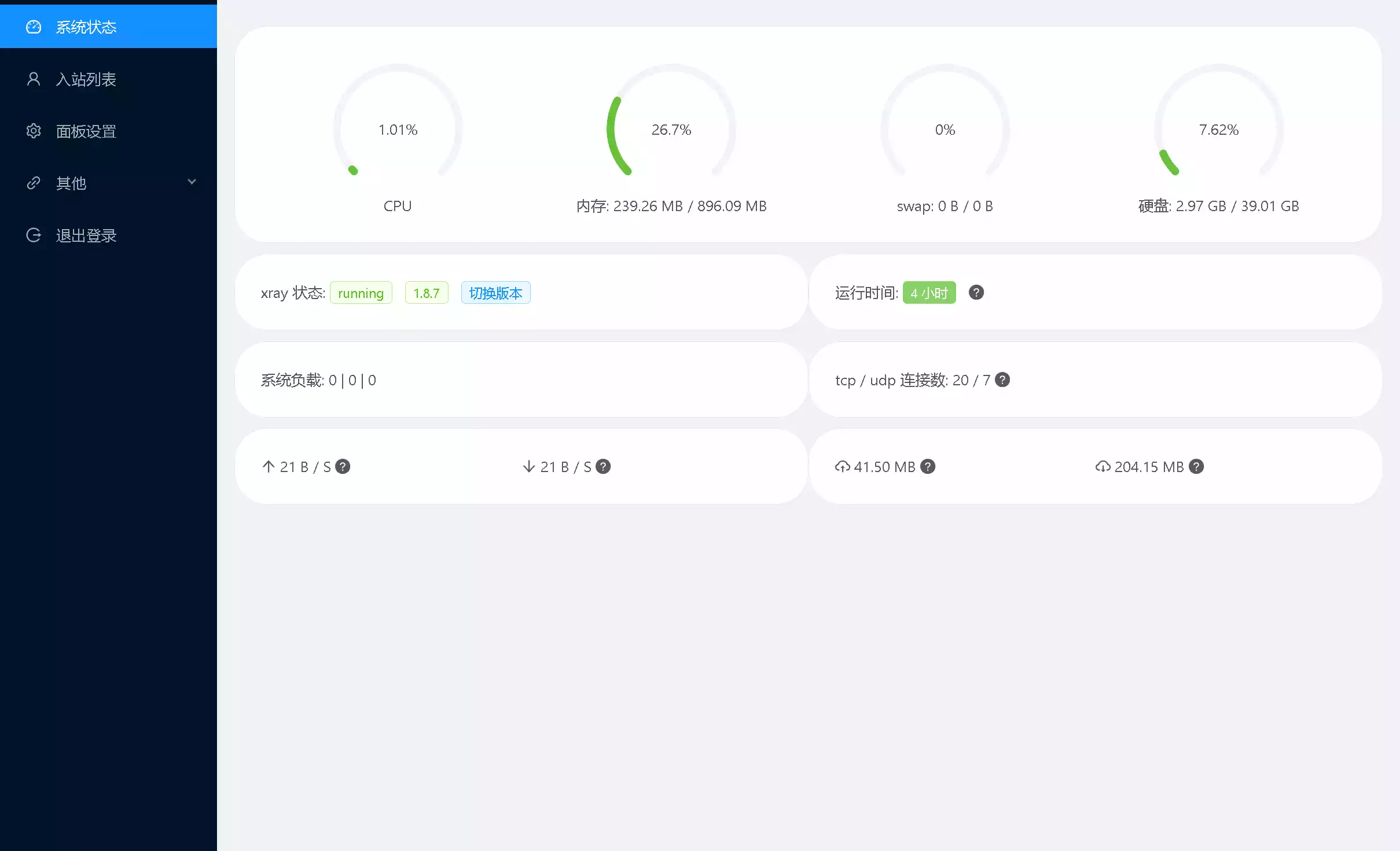The height and width of the screenshot is (851, 1400).
Task: Click the 切换版本 button
Action: [495, 293]
